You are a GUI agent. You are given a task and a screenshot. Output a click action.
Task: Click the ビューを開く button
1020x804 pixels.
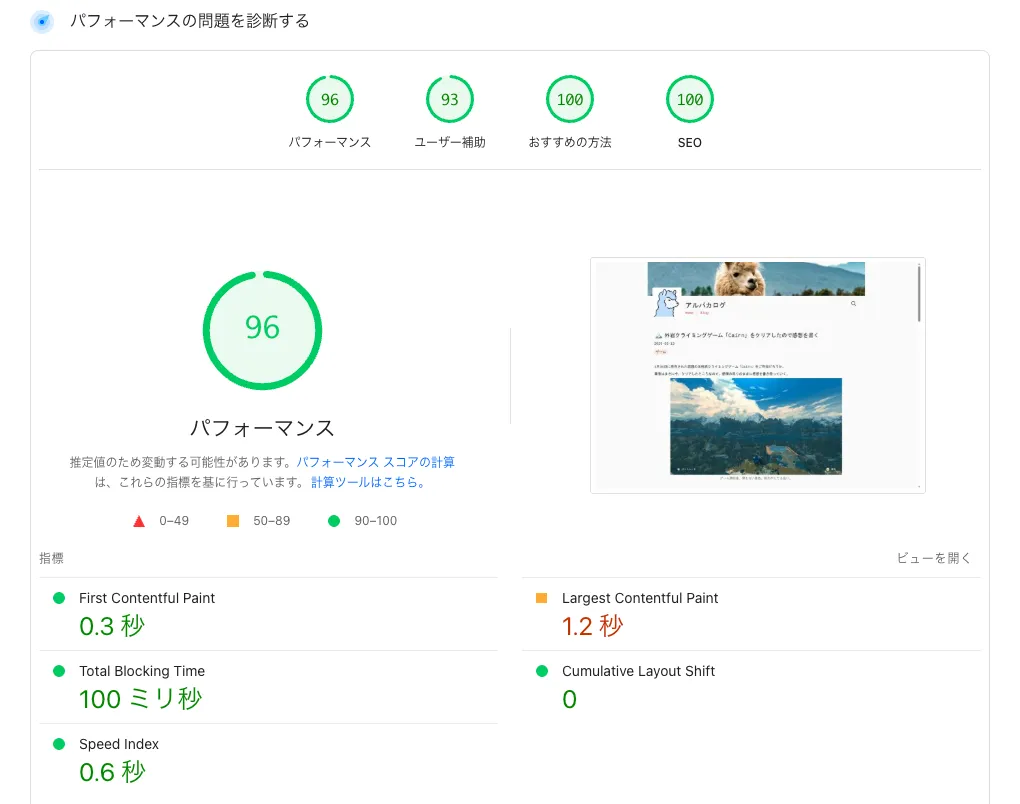tap(933, 558)
